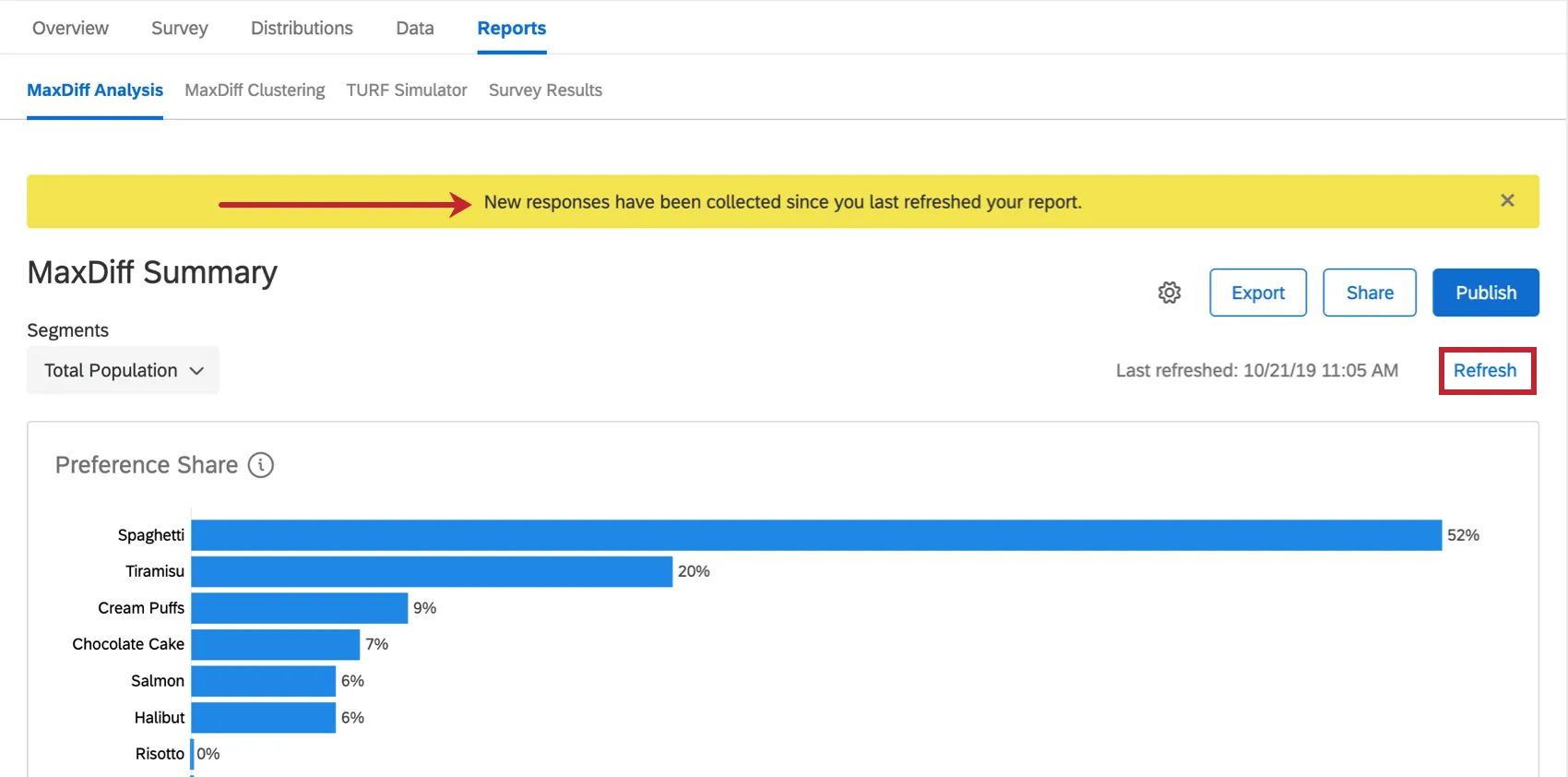Select the Reports tab
The width and height of the screenshot is (1568, 777).
512,29
